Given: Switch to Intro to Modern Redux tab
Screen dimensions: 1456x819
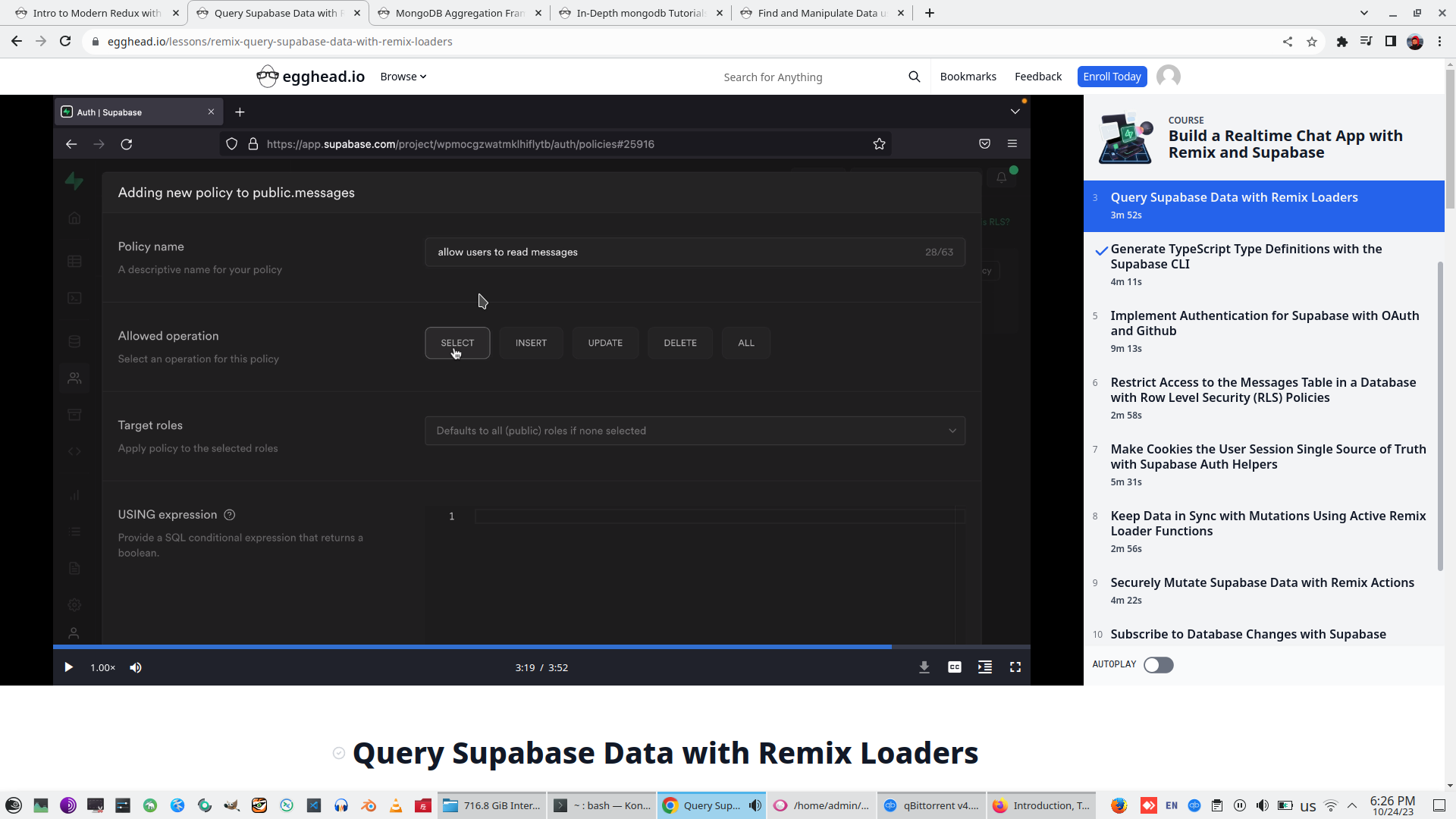Looking at the screenshot, I should [97, 13].
